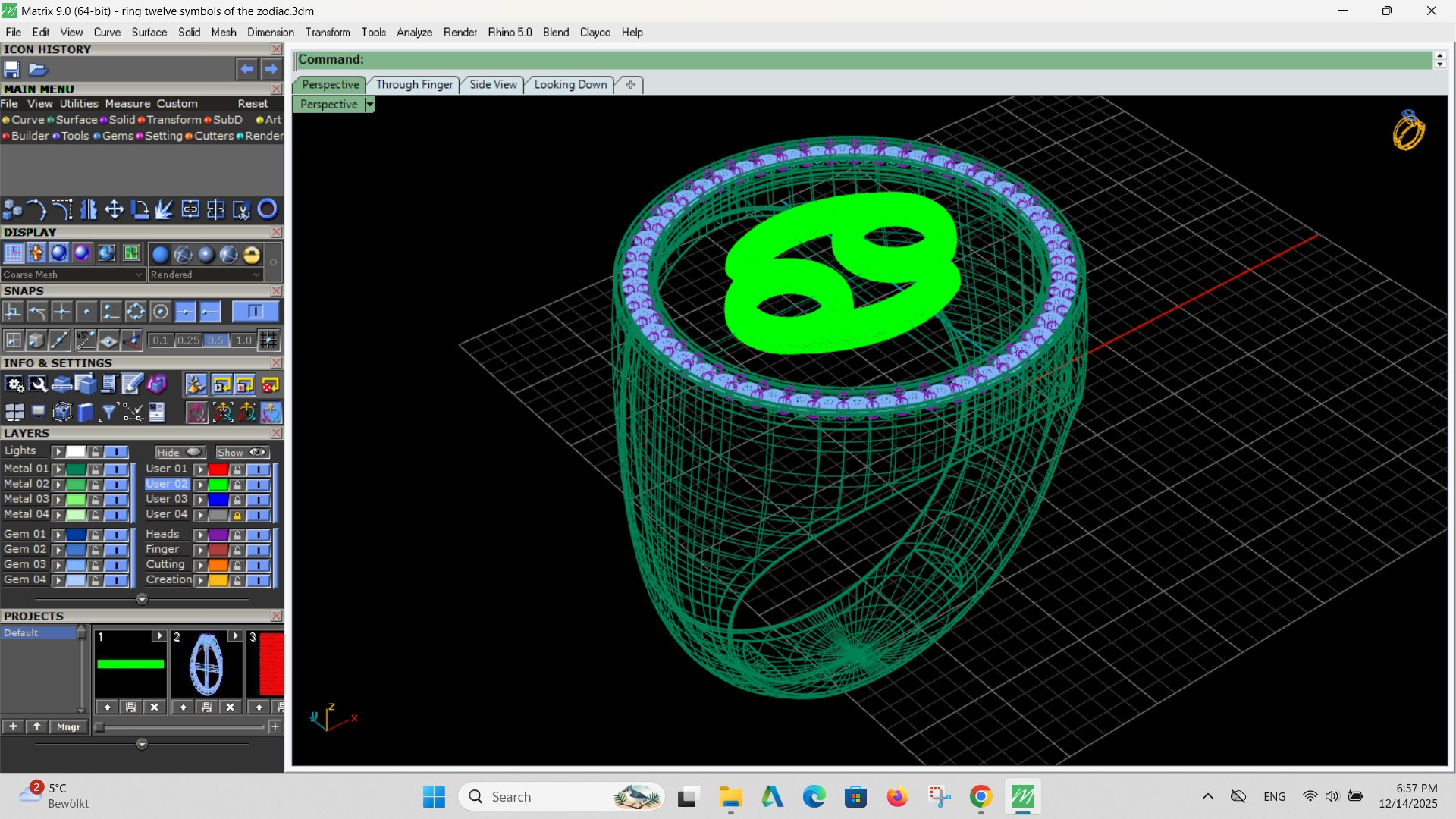Viewport: 1456px width, 819px height.
Task: Open Google Chrome from the taskbar
Action: tap(981, 797)
